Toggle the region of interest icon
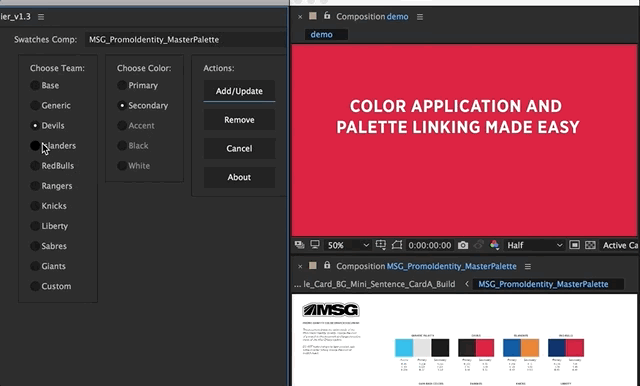The width and height of the screenshot is (640, 386). tap(397, 245)
